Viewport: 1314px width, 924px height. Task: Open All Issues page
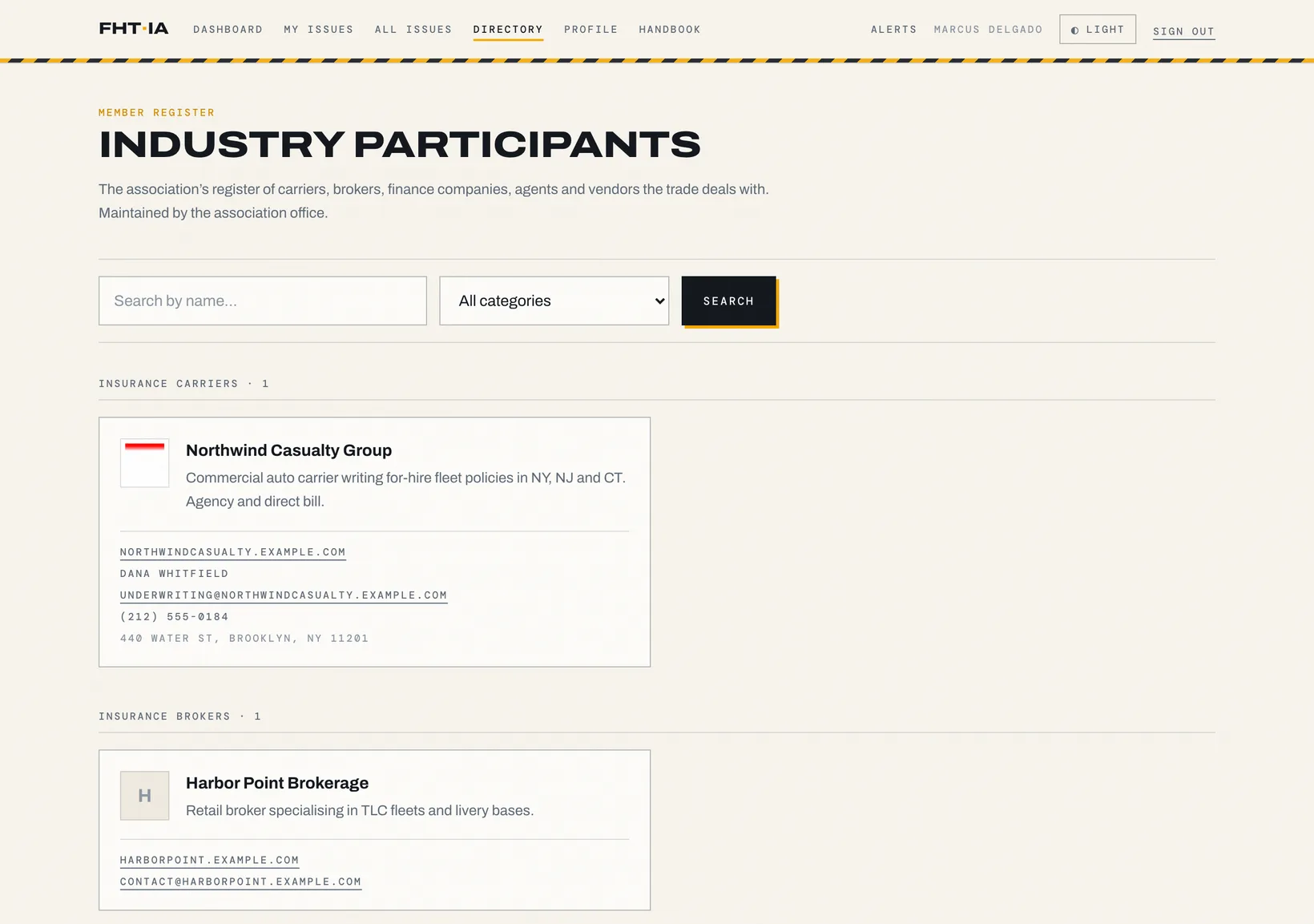413,30
